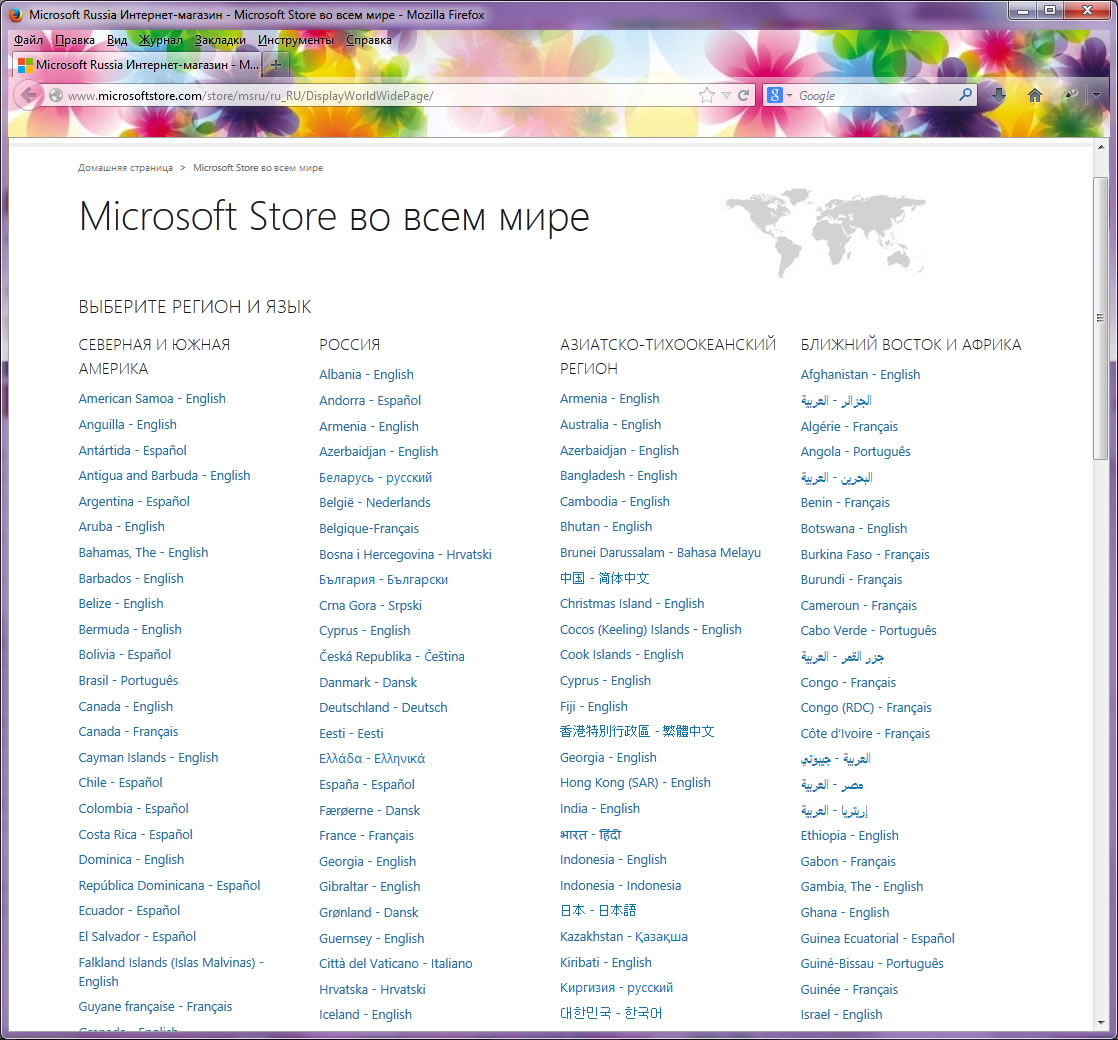Open the Вид menu
Viewport: 1118px width, 1040px height.
pyautogui.click(x=117, y=40)
